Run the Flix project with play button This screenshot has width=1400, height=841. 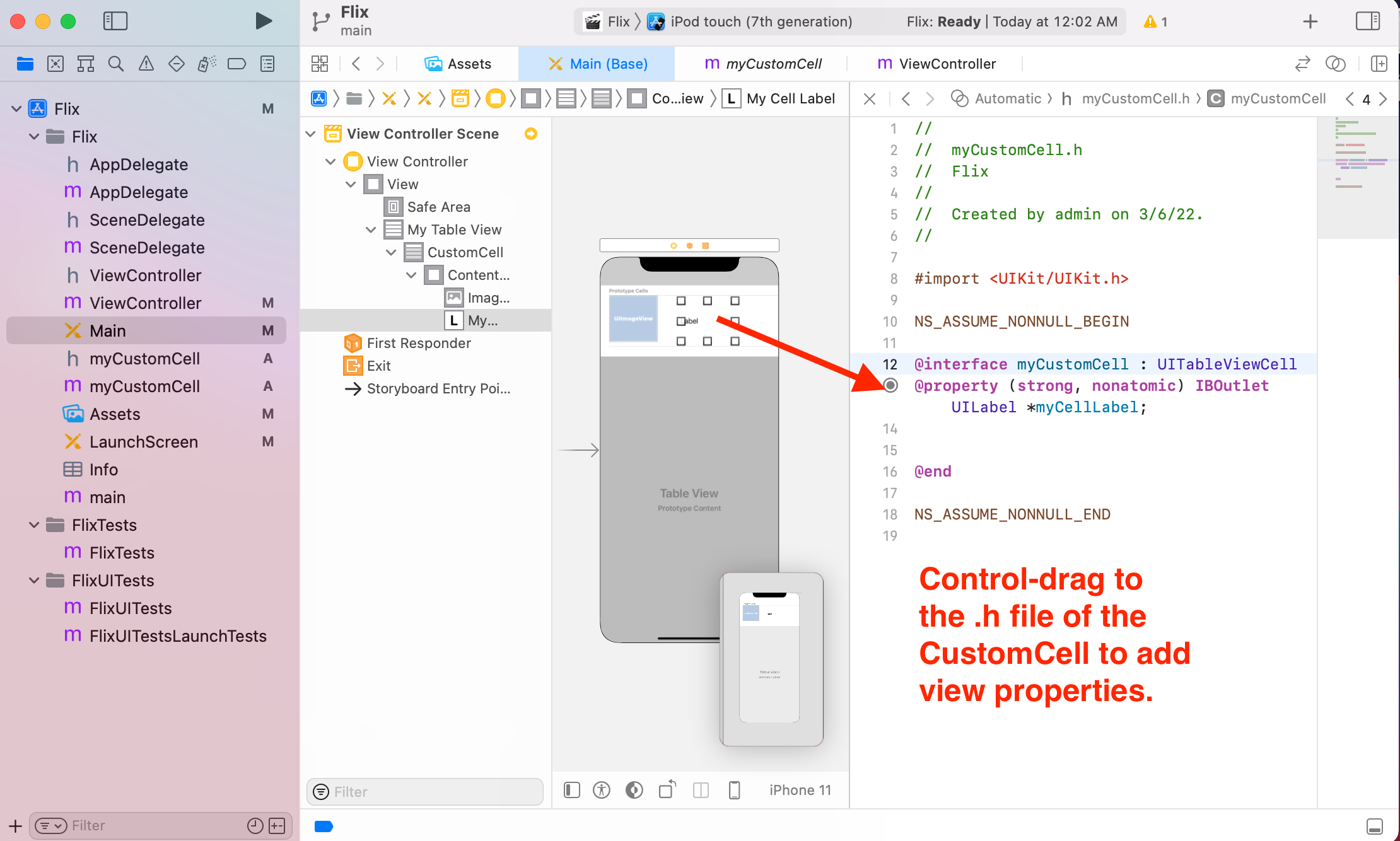264,21
